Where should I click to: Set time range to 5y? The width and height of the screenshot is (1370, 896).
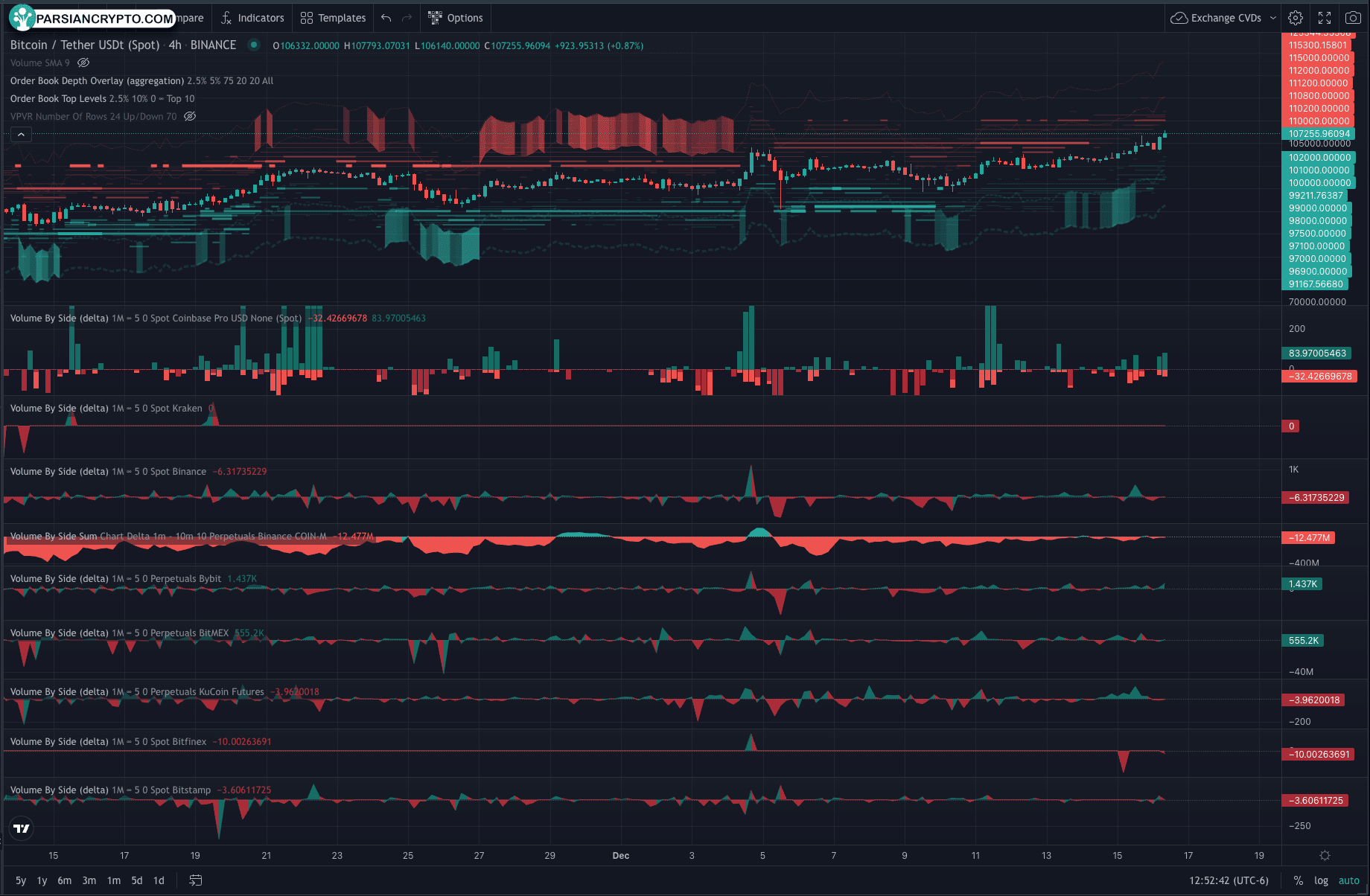tap(21, 880)
